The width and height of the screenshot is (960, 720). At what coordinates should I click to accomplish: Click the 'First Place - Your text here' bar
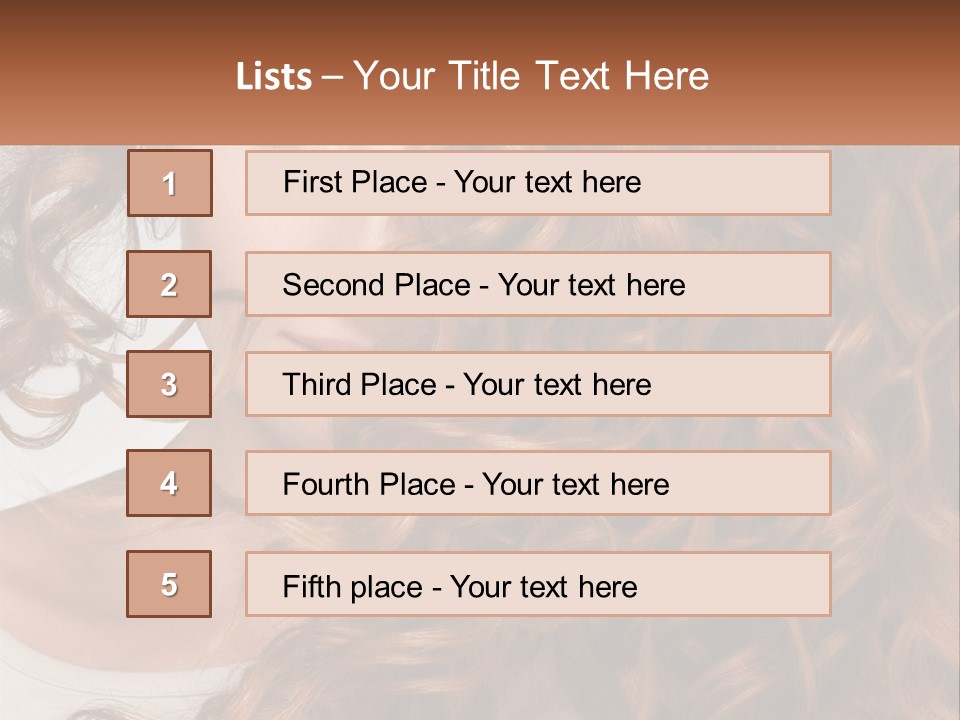tap(538, 183)
